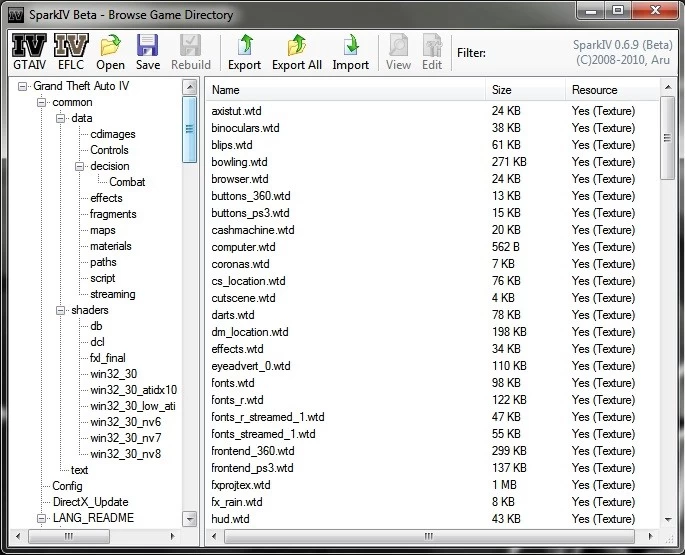Viewport: 685px width, 555px height.
Task: Select the hud.wtd file
Action: click(x=230, y=519)
